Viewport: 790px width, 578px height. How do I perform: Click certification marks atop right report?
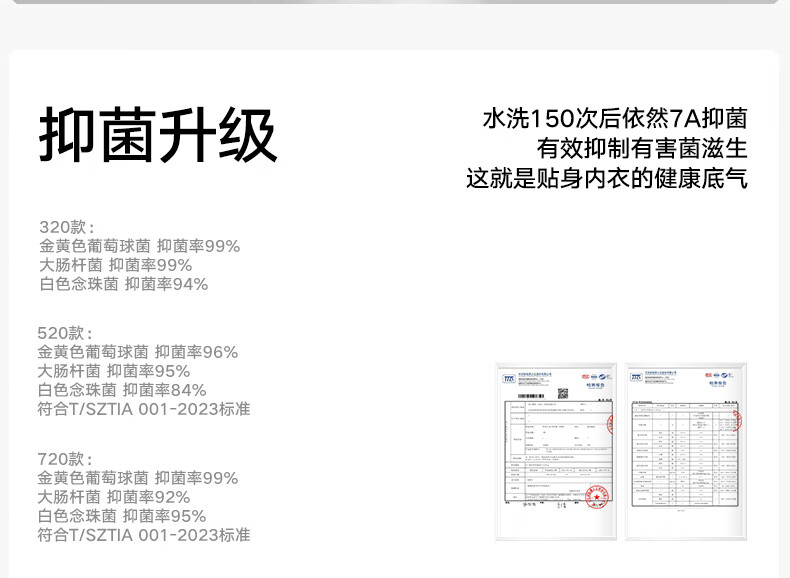719,375
